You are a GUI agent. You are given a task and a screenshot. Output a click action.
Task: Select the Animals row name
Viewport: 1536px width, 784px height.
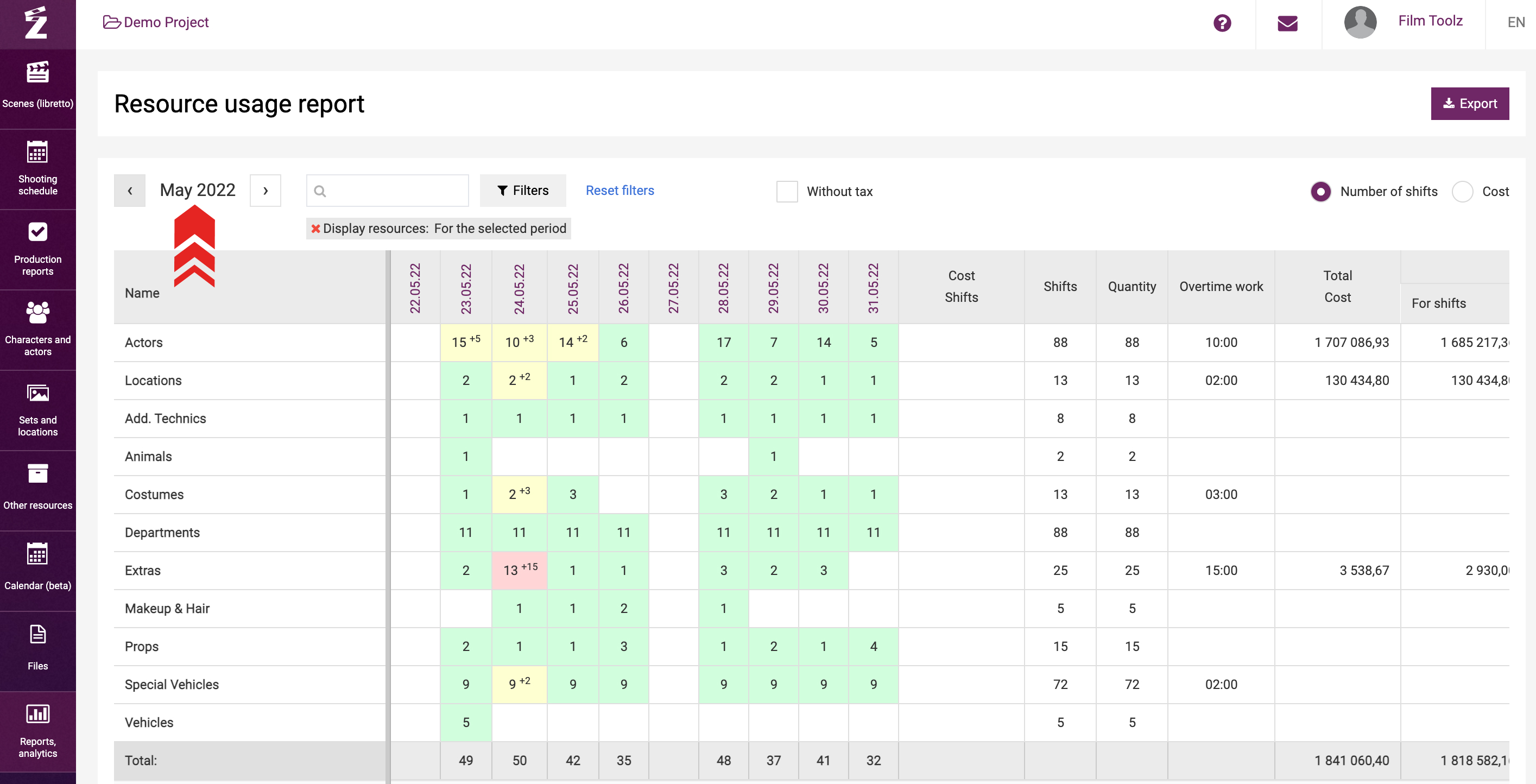point(148,457)
